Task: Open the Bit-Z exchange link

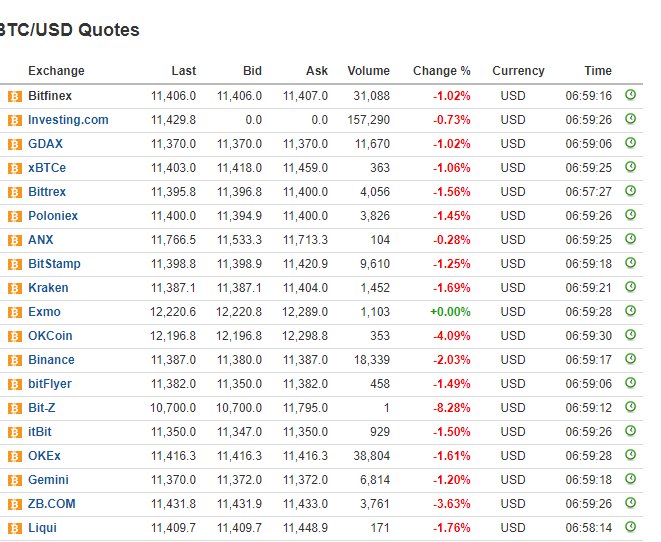Action: pyautogui.click(x=42, y=408)
